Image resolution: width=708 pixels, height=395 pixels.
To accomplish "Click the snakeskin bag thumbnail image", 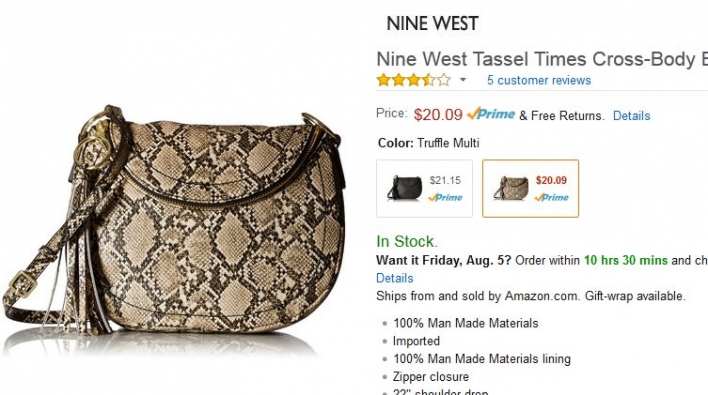I will click(511, 188).
